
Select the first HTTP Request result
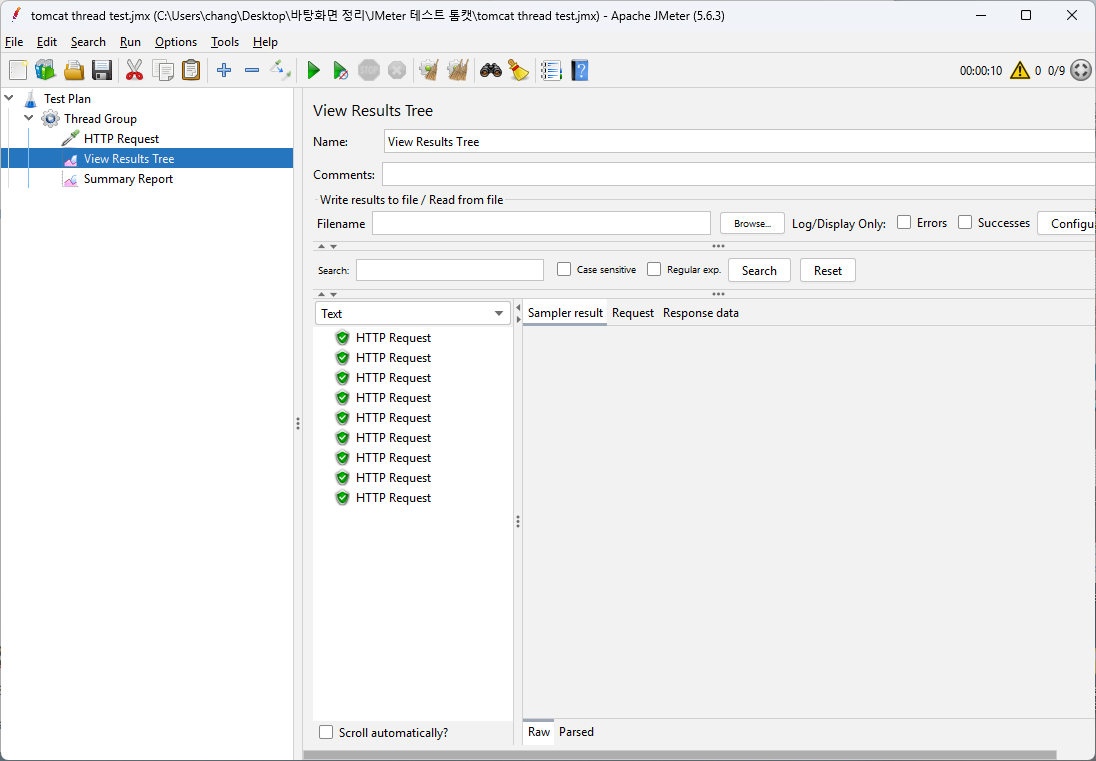(393, 338)
